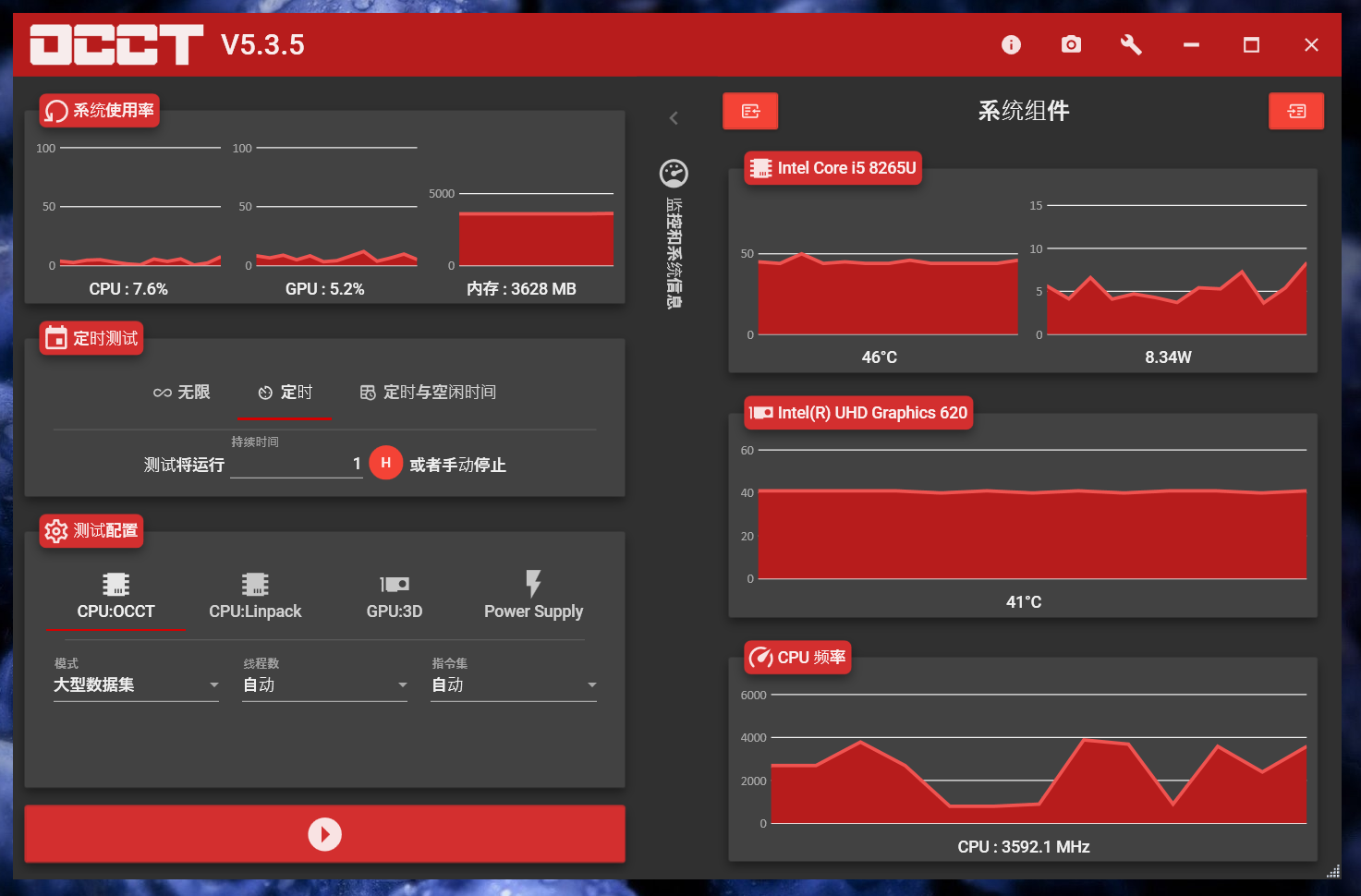Select the 定时与空闲时间 tab
The width and height of the screenshot is (1361, 896).
[428, 393]
